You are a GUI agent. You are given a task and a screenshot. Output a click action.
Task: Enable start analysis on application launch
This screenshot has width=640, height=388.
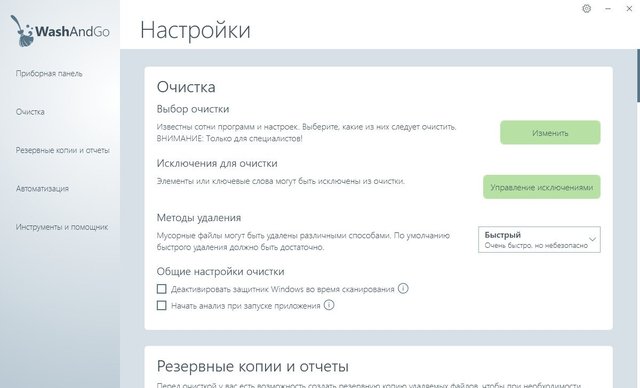click(162, 305)
